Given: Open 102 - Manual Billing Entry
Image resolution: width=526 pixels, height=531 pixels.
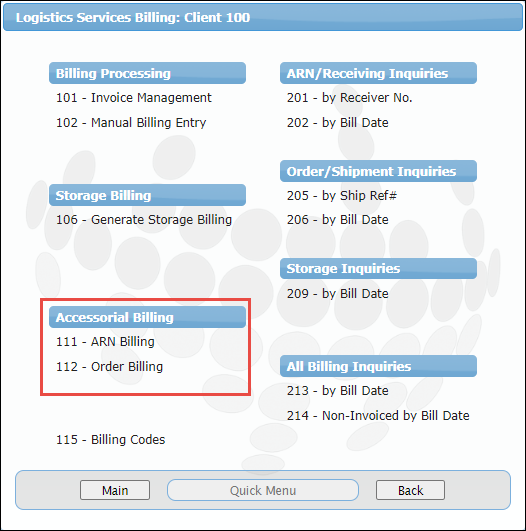Looking at the screenshot, I should pos(131,123).
